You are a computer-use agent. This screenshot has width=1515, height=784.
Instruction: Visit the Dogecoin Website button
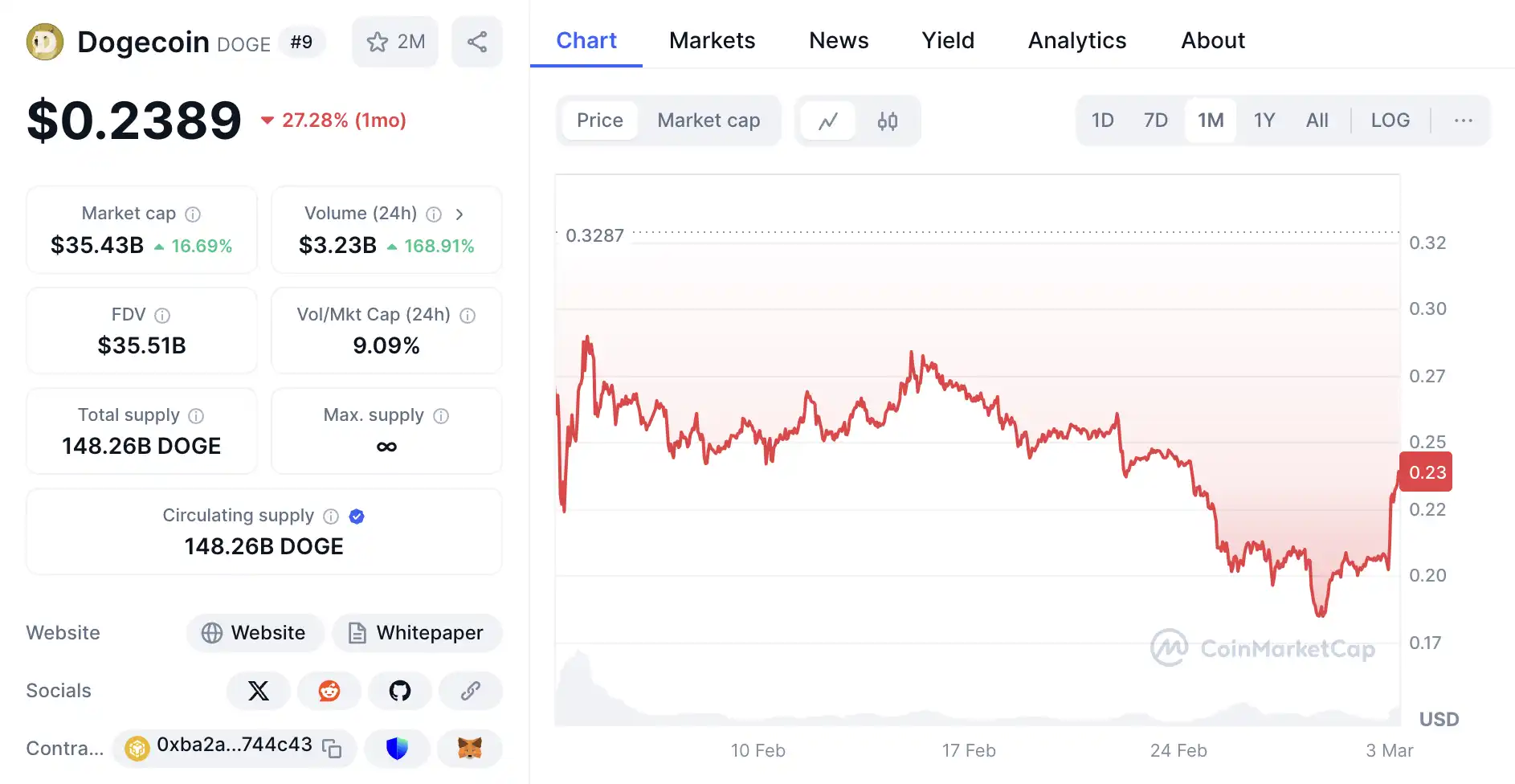[x=255, y=633]
